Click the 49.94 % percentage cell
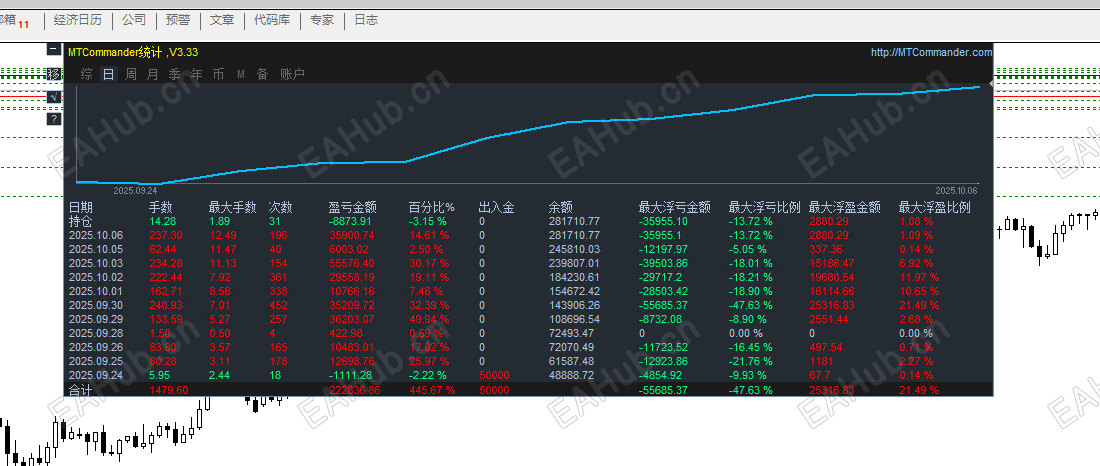 point(429,319)
